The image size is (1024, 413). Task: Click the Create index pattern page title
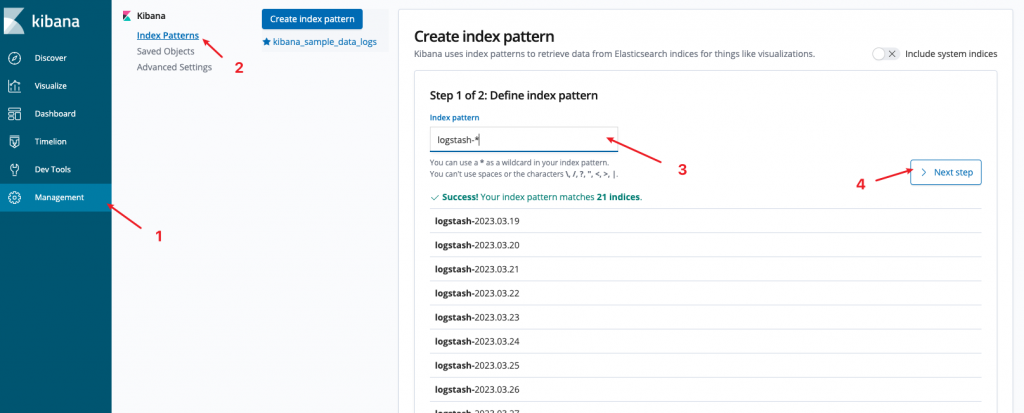click(484, 37)
